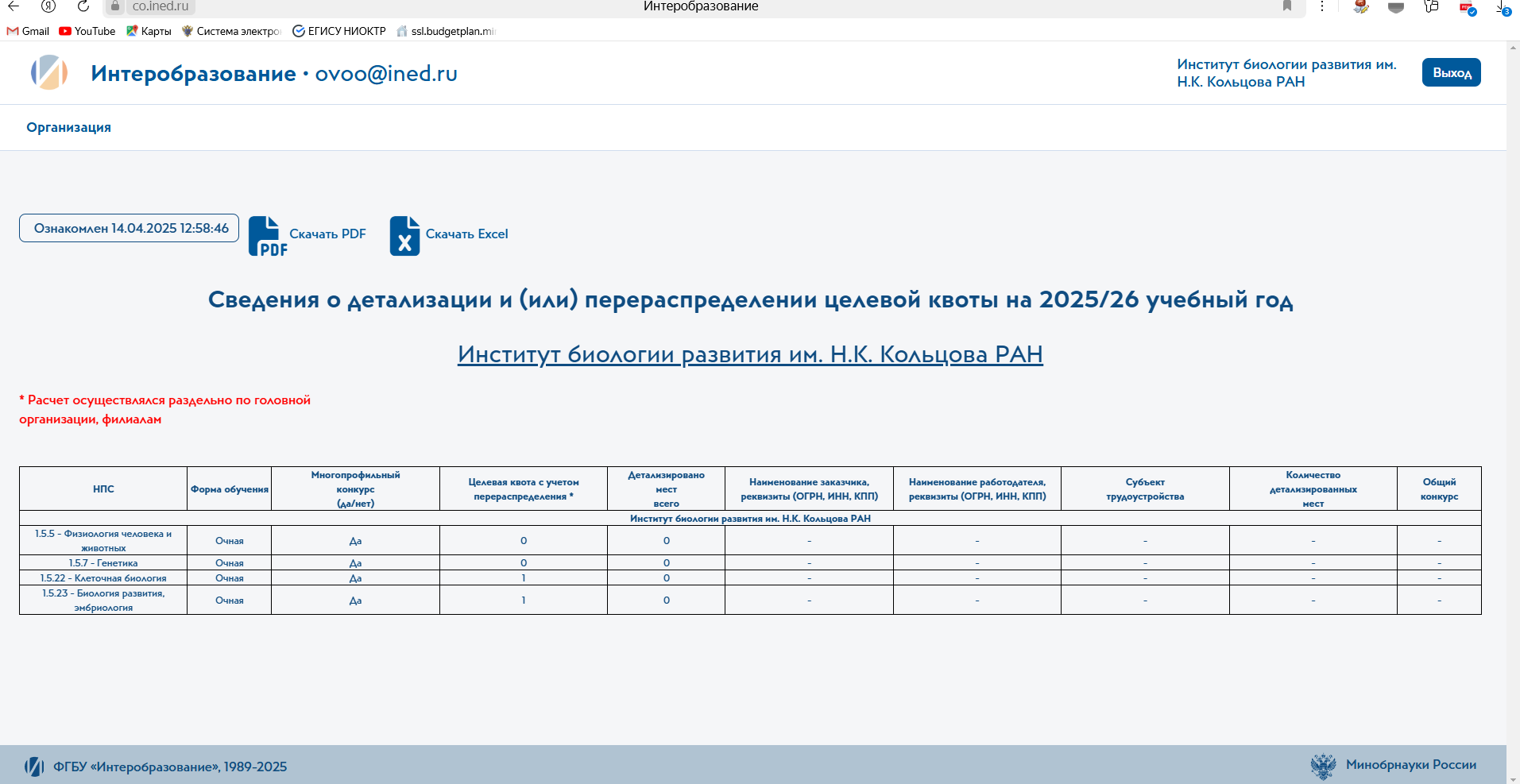This screenshot has height=784, width=1520.
Task: Click the Наименование заказчика column header
Action: point(809,489)
